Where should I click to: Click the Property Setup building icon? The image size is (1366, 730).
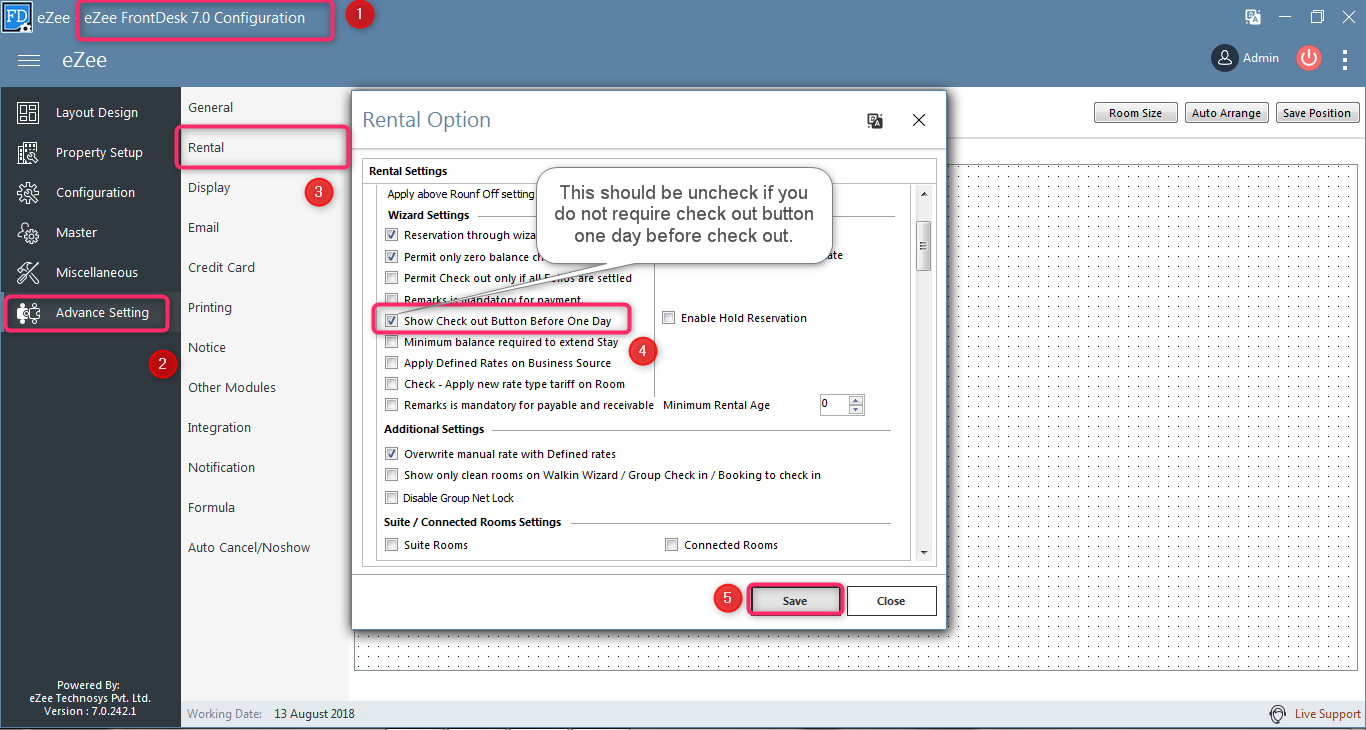pos(28,153)
